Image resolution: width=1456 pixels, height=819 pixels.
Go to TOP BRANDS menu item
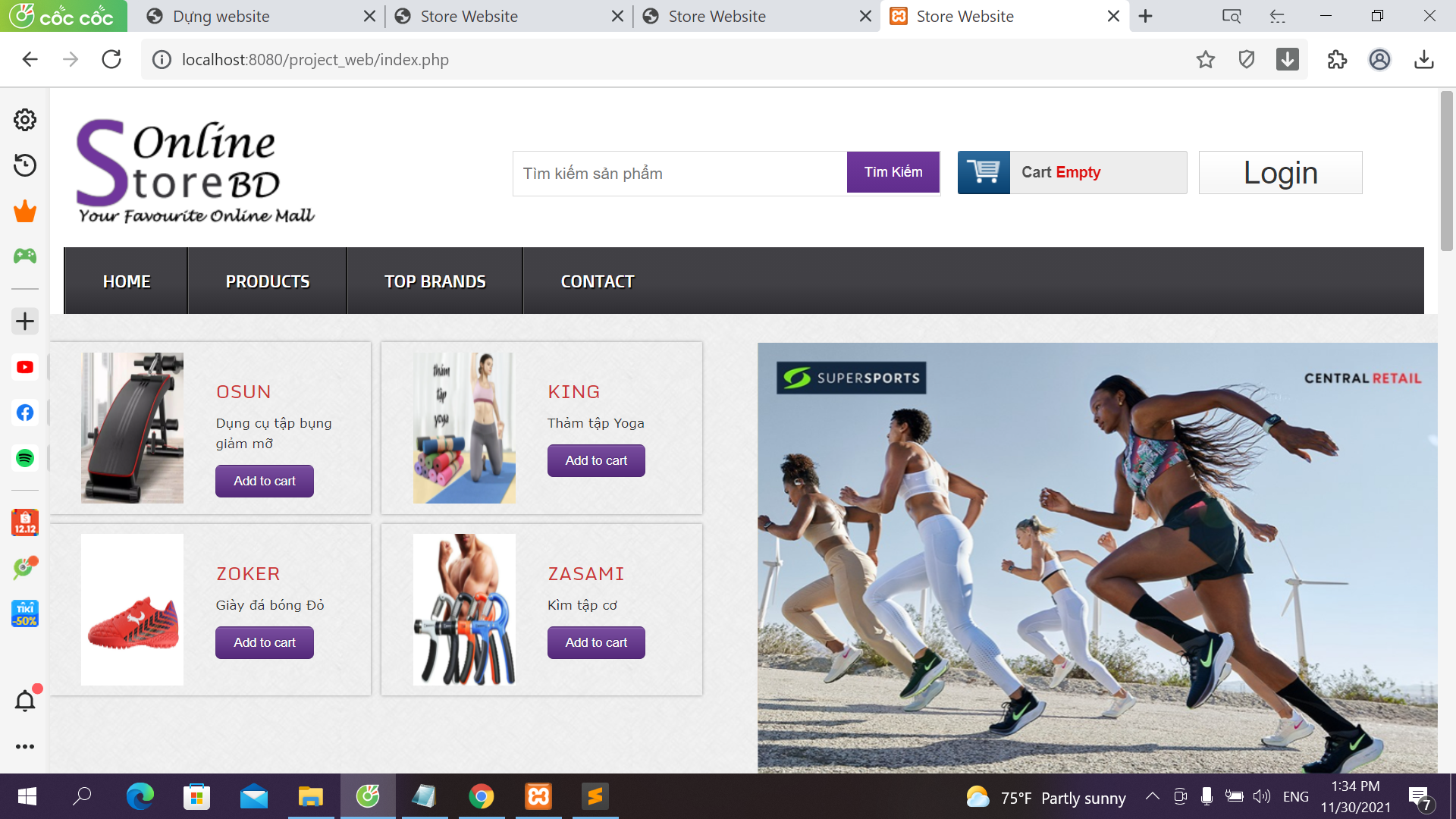[x=435, y=281]
